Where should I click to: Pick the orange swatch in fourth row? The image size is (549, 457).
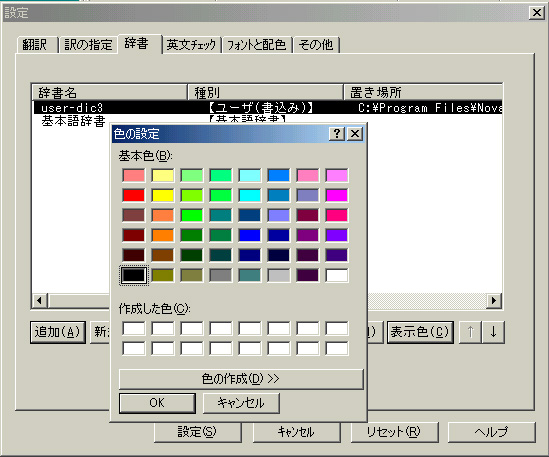[x=163, y=235]
